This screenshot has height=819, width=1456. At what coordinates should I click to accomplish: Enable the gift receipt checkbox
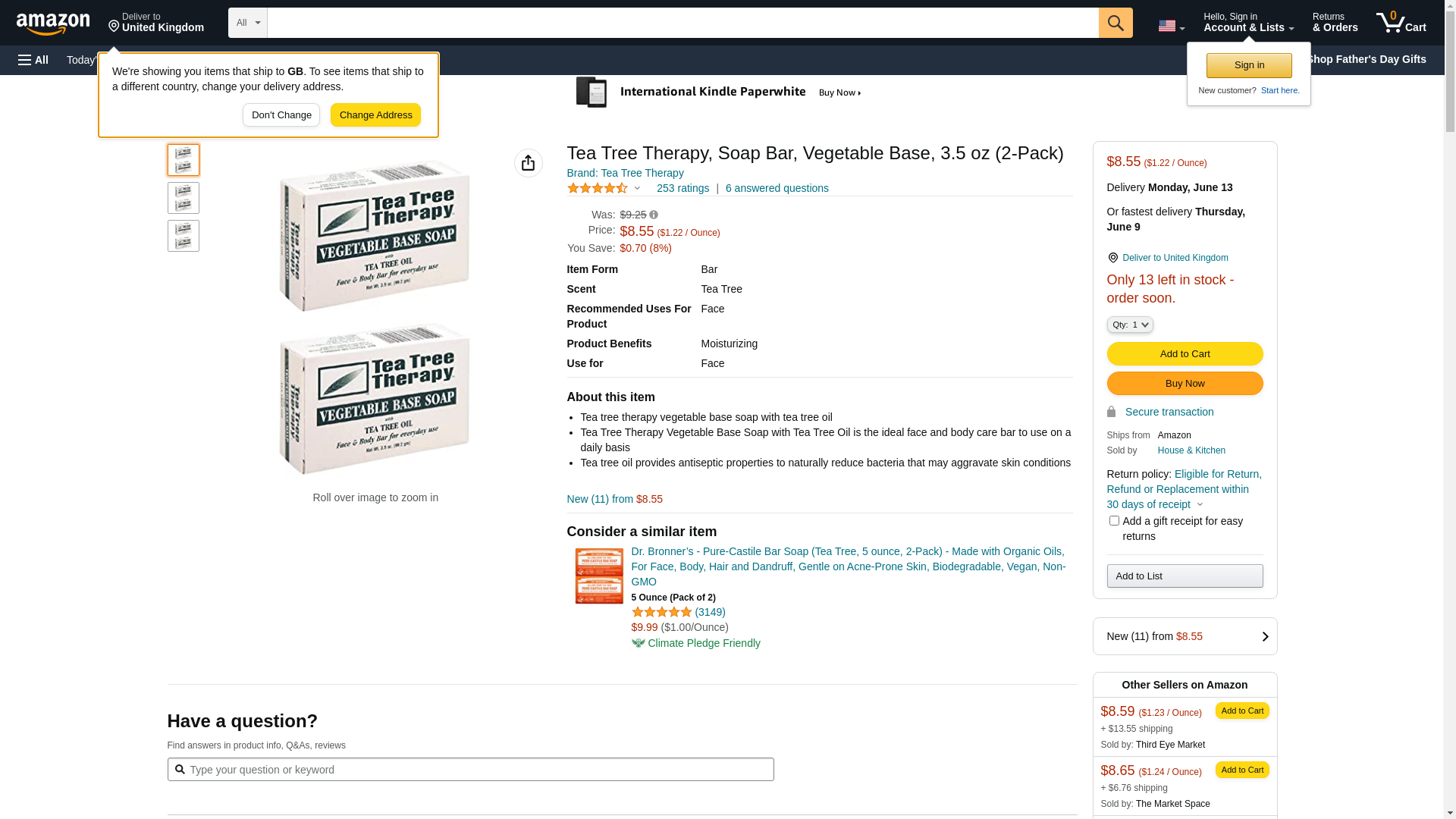[x=1114, y=521]
